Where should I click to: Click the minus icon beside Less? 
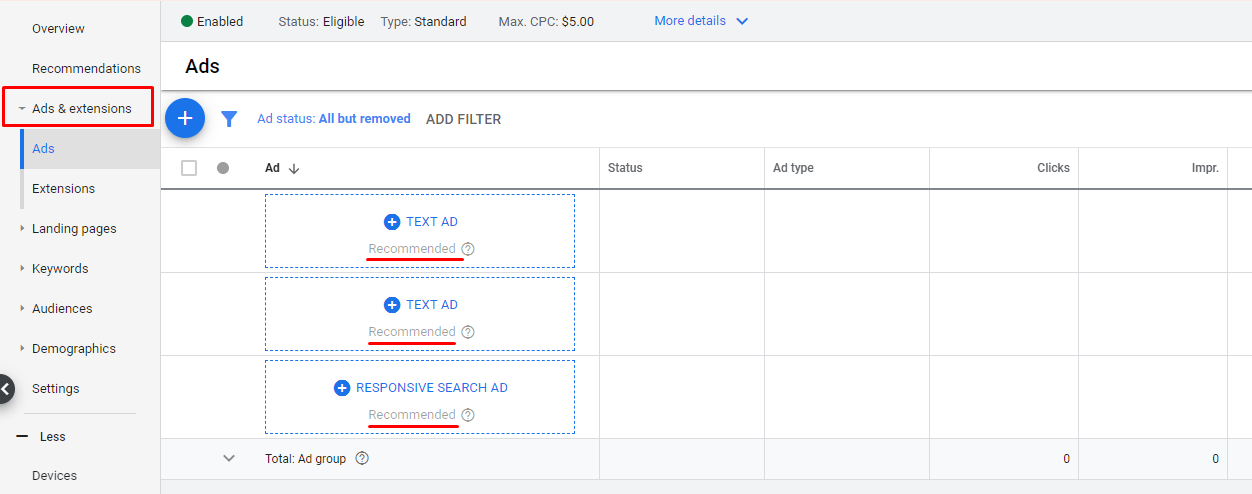point(20,437)
